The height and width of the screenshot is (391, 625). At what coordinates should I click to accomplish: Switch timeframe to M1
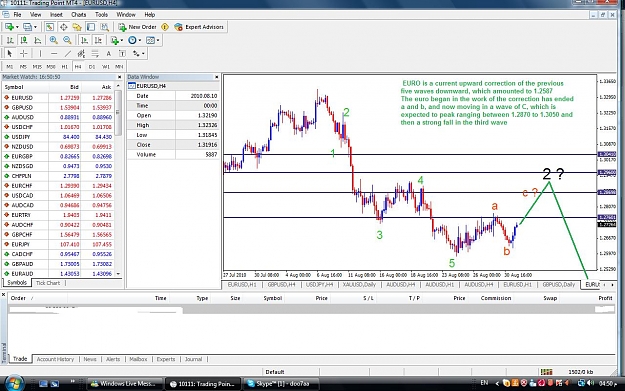click(10, 67)
